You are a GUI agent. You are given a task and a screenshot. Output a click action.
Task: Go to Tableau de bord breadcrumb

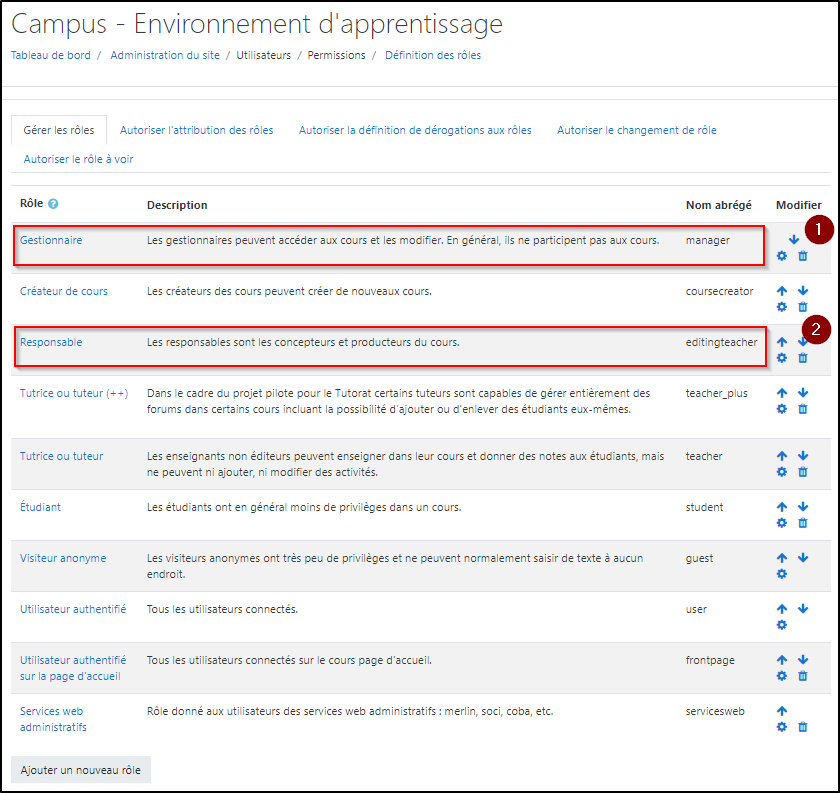tap(49, 56)
